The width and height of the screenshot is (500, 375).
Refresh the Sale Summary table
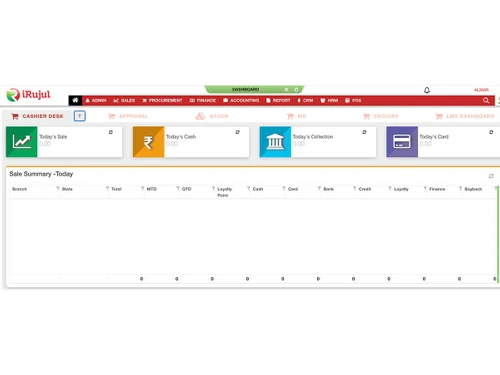(491, 176)
